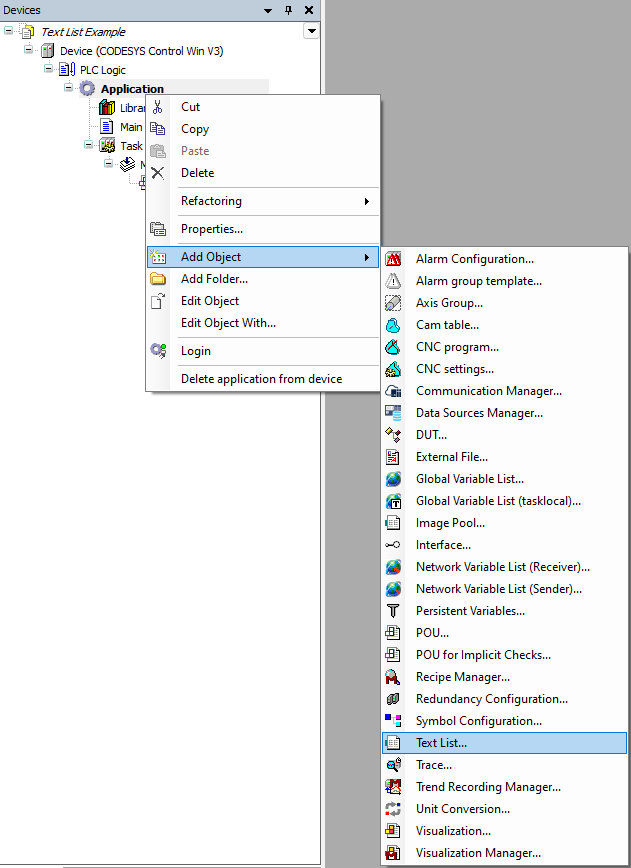Select the PLC Logic tree item
The height and width of the screenshot is (868, 631).
(102, 70)
